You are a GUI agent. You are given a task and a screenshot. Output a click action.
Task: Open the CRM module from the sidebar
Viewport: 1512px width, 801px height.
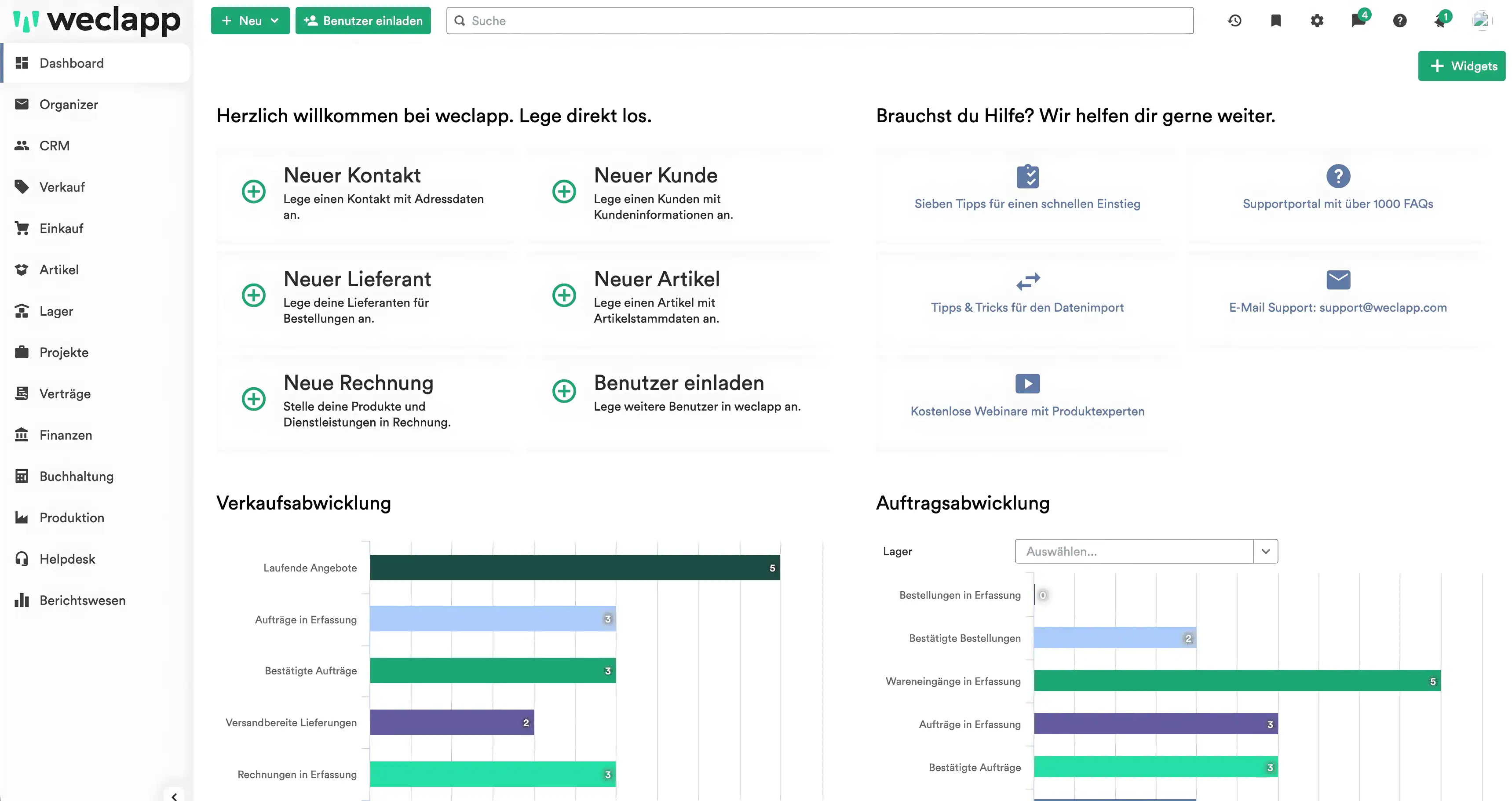pyautogui.click(x=53, y=146)
